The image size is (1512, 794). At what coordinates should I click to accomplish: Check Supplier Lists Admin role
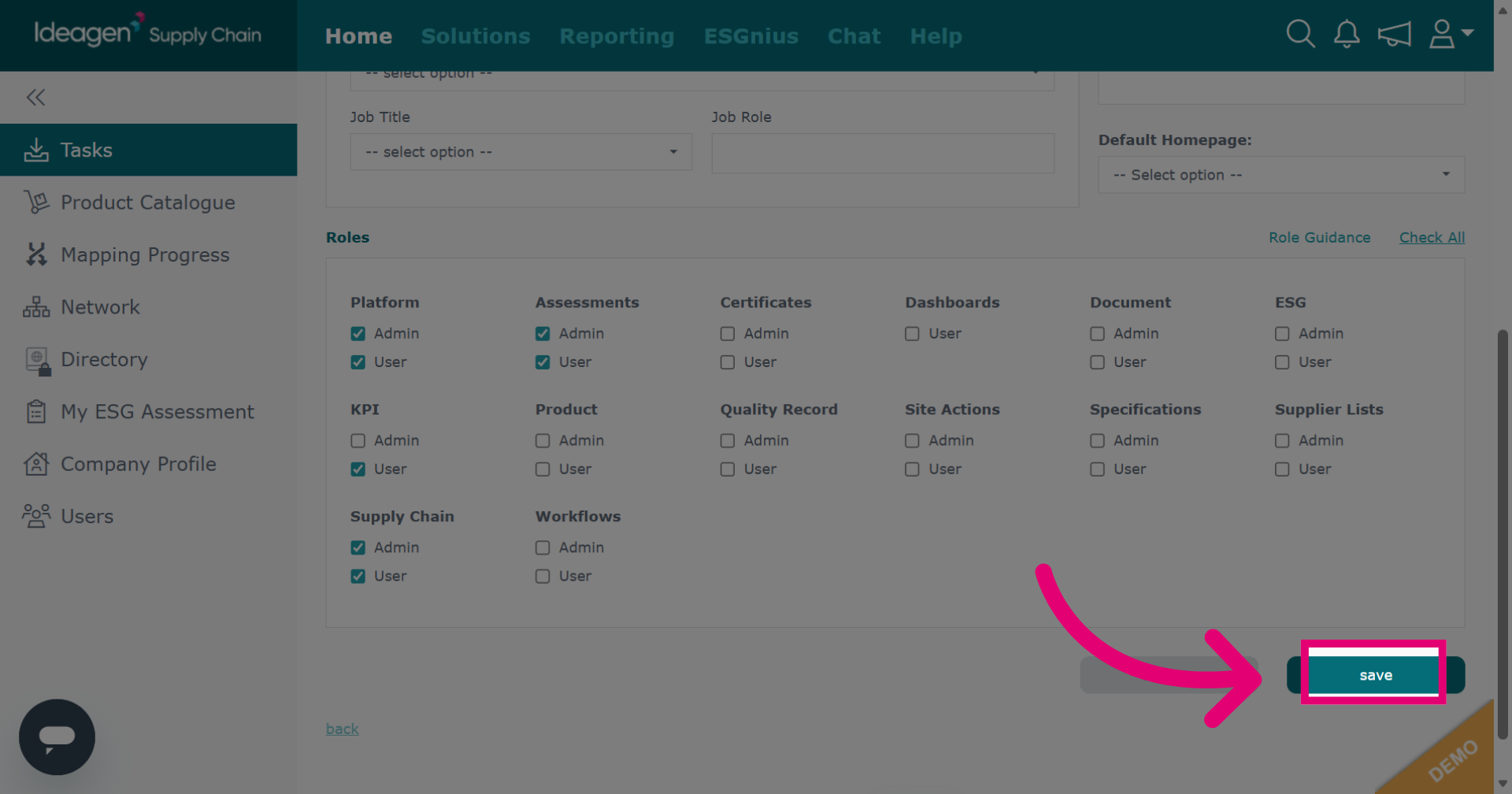pyautogui.click(x=1282, y=441)
